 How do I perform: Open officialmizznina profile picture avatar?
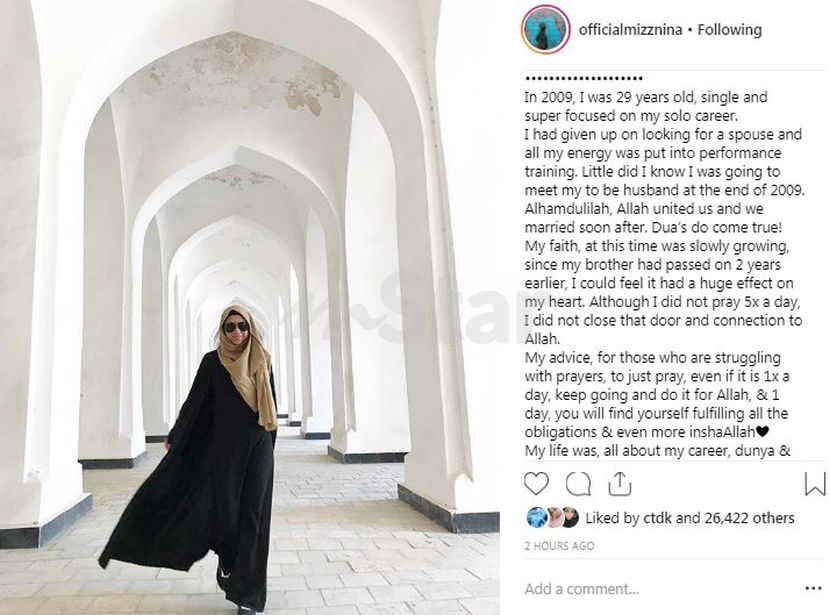point(545,30)
